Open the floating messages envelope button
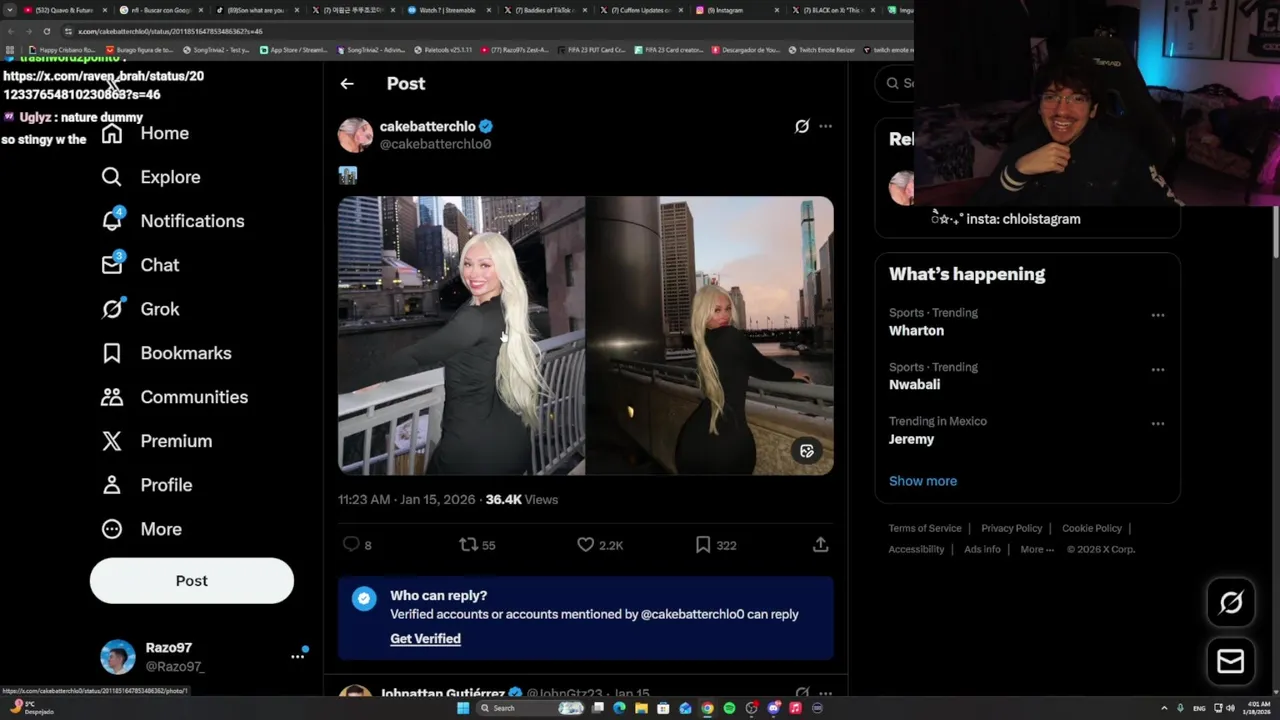 coord(1231,661)
